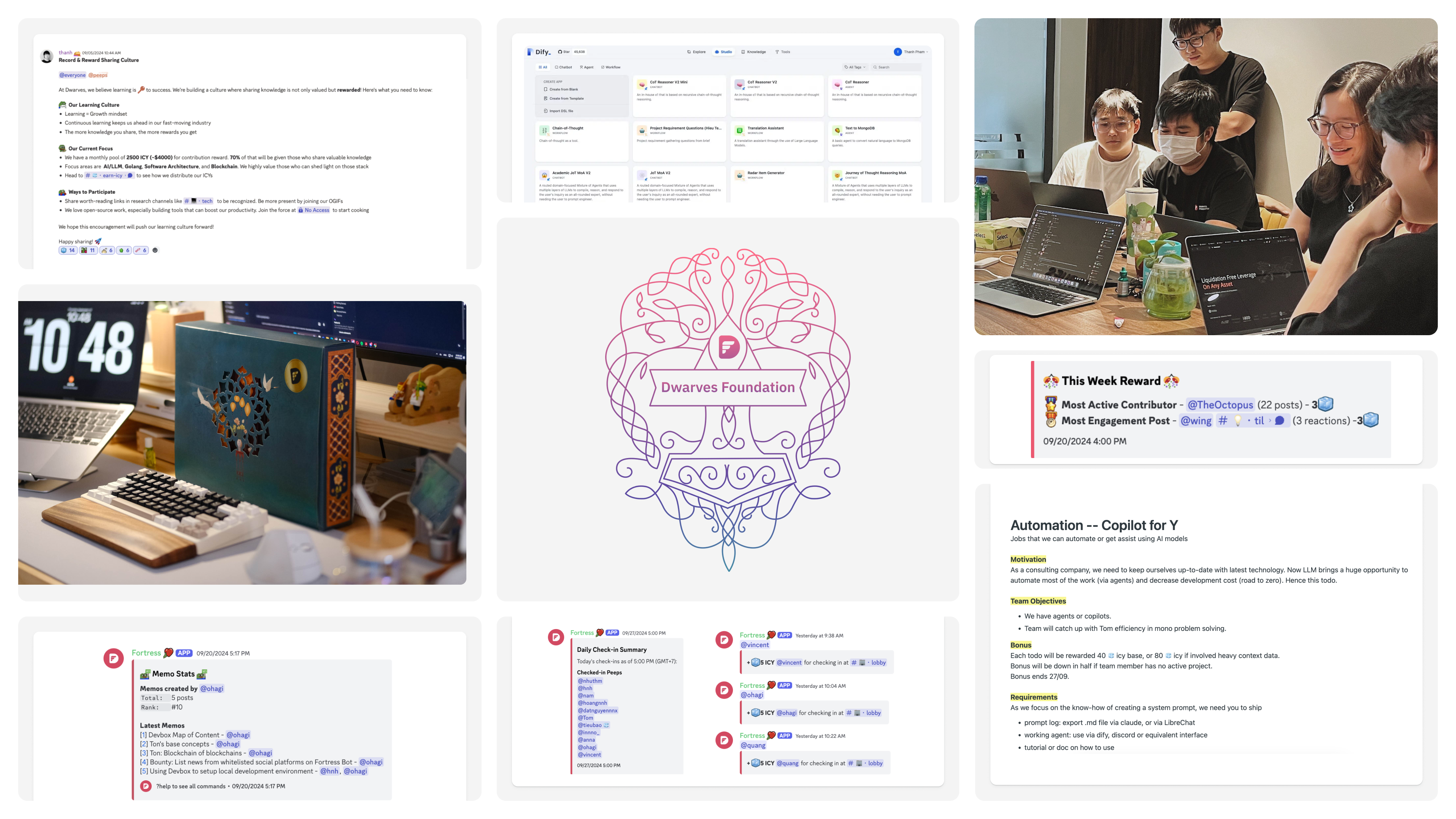
Task: Open the Explore tab in Dify
Action: (x=697, y=52)
